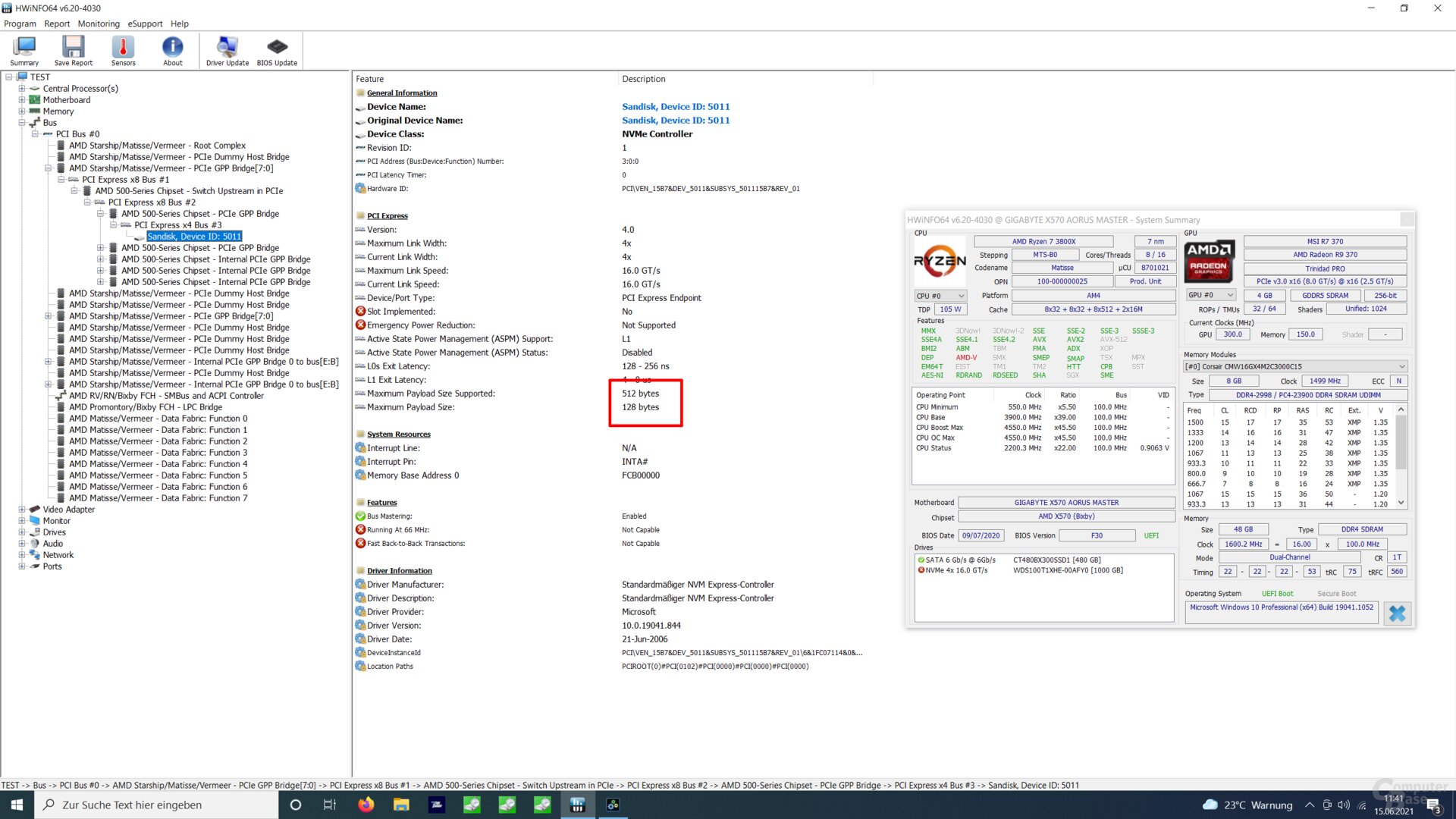
Task: Expand Central Processor(s) tree node
Action: pyautogui.click(x=22, y=89)
